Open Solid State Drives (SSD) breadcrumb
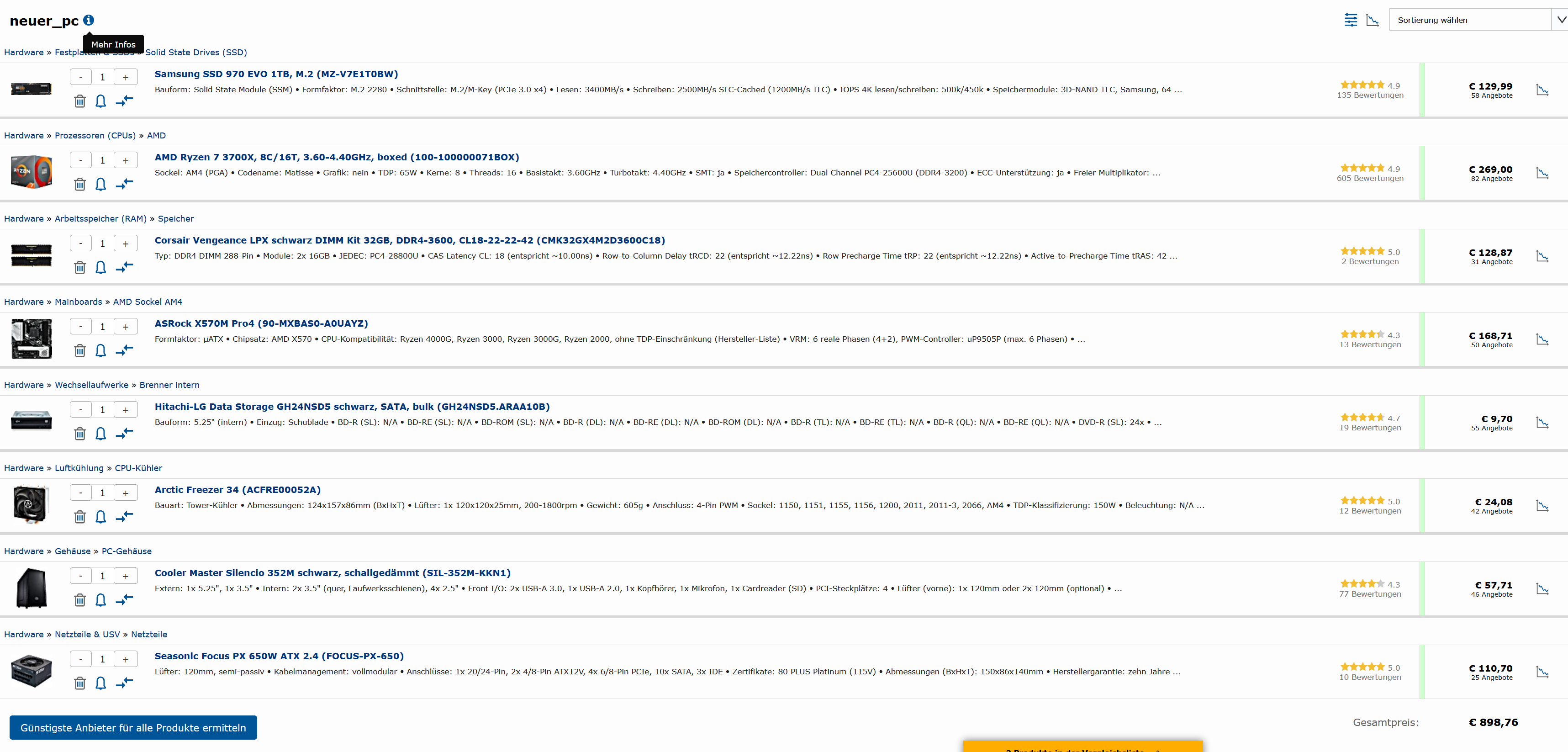Image resolution: width=1568 pixels, height=752 pixels. (x=196, y=53)
